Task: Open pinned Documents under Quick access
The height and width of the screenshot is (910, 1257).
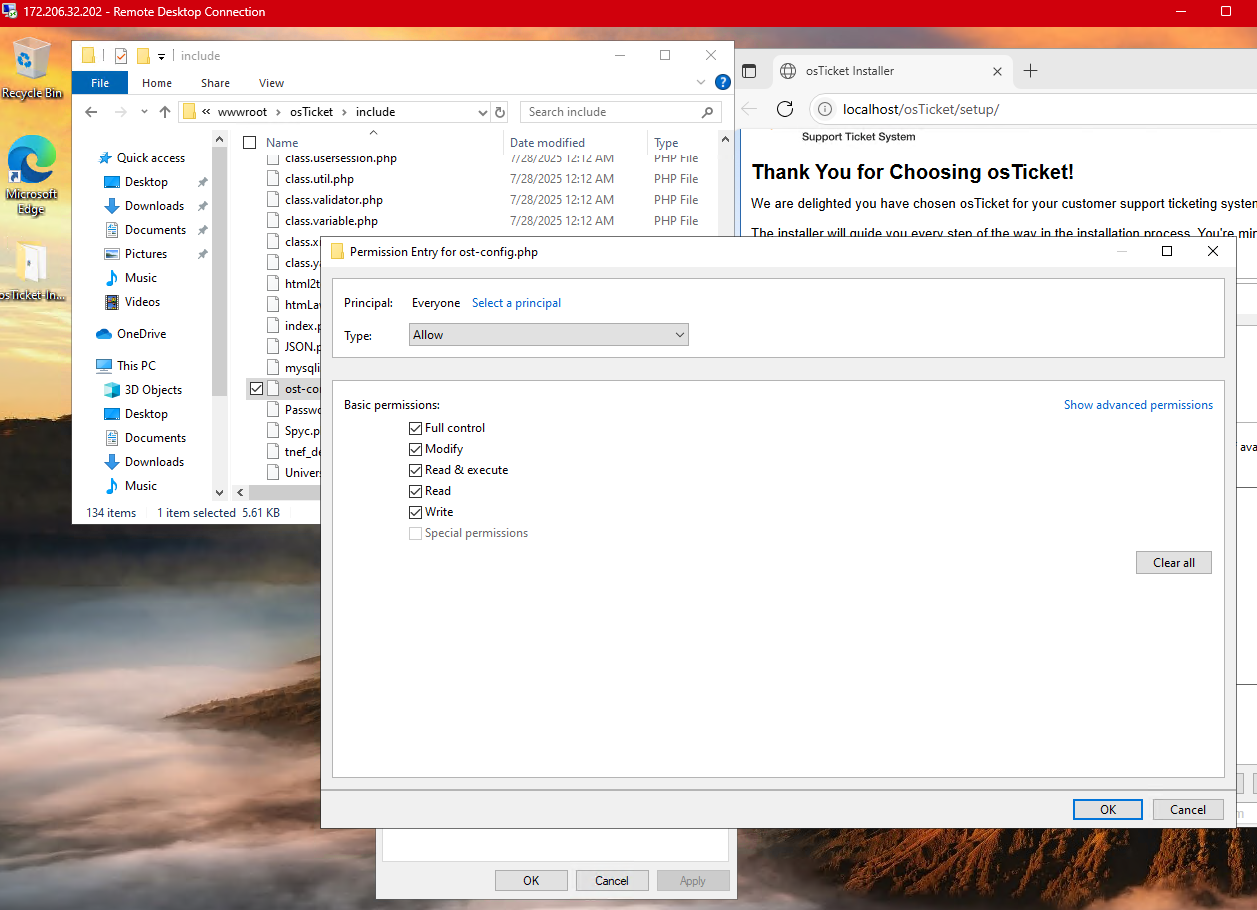Action: coord(155,230)
